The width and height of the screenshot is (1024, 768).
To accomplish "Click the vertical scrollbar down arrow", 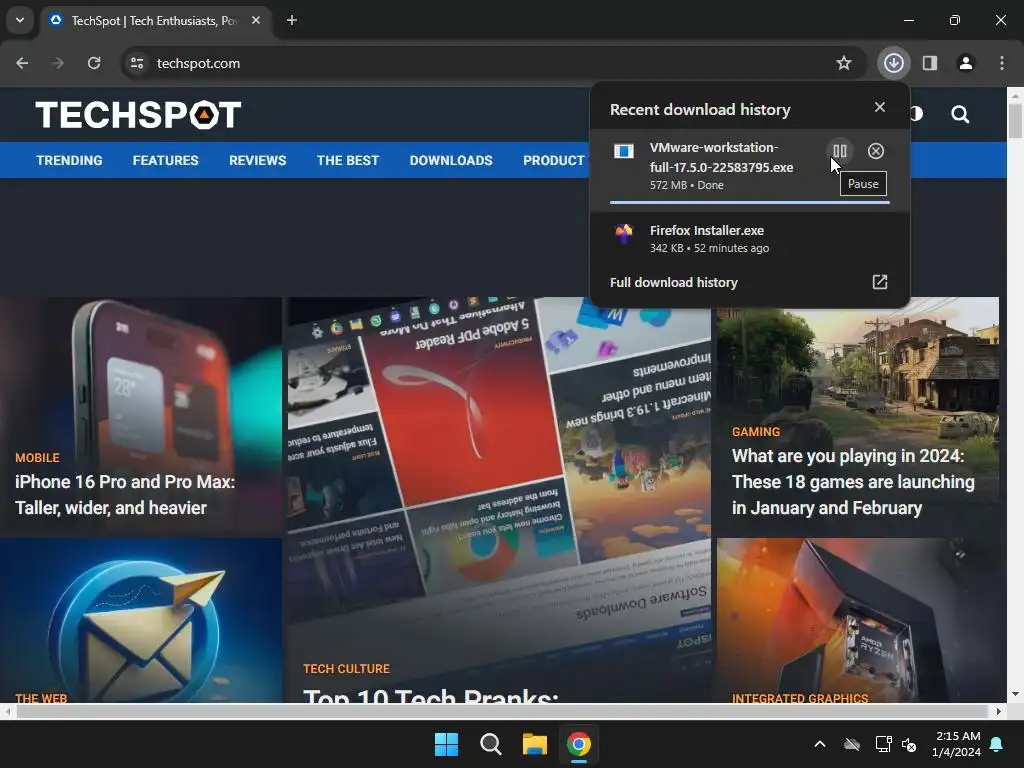I will 1015,694.
